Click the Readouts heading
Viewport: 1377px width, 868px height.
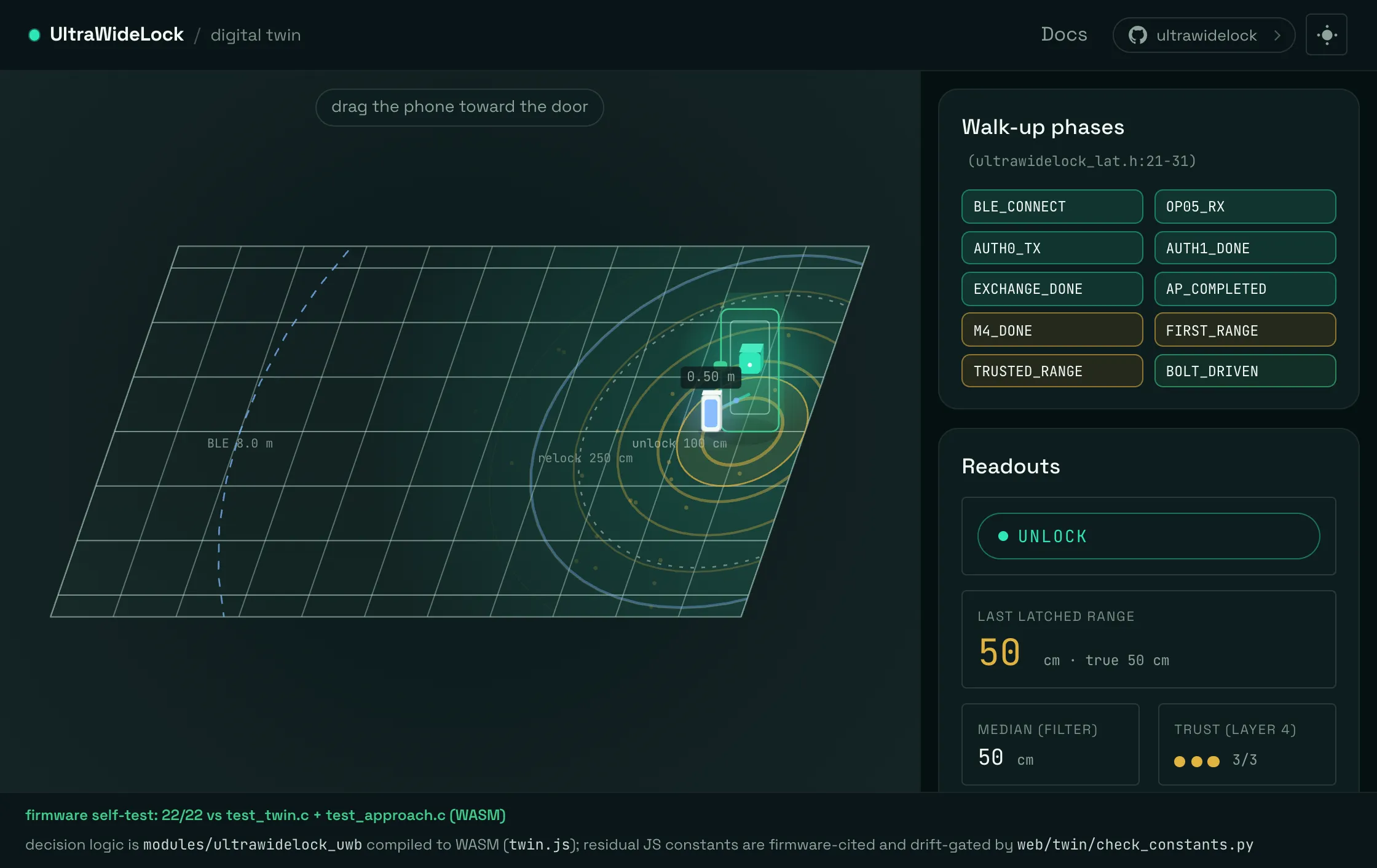1011,467
